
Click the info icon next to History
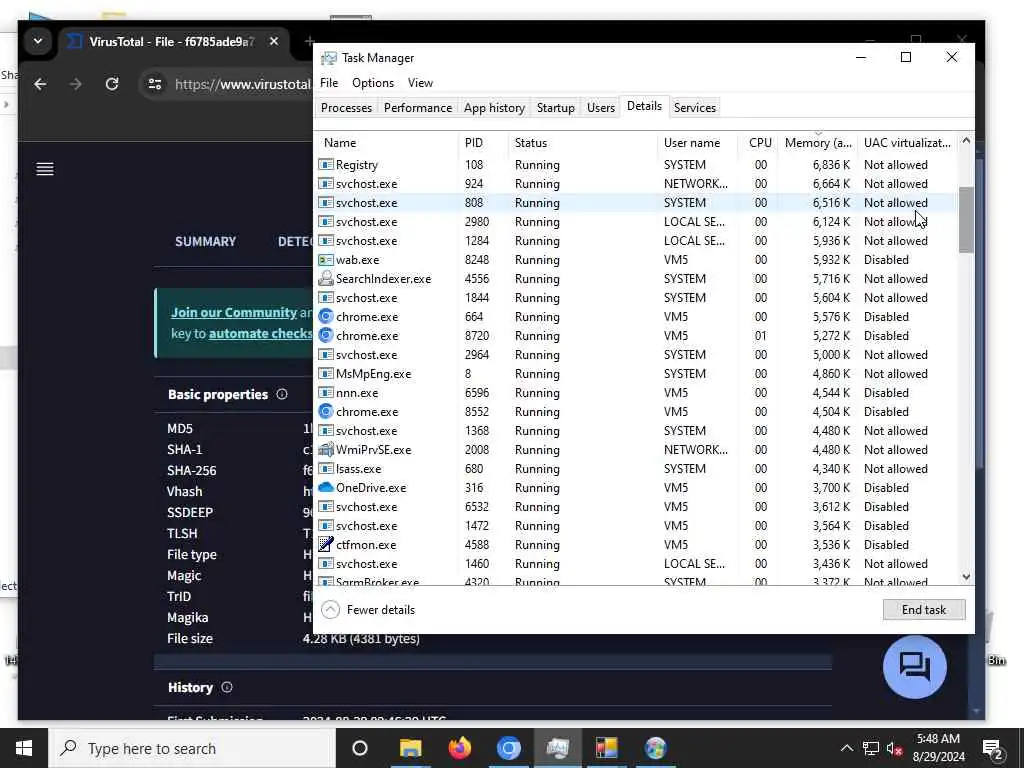[x=227, y=687]
